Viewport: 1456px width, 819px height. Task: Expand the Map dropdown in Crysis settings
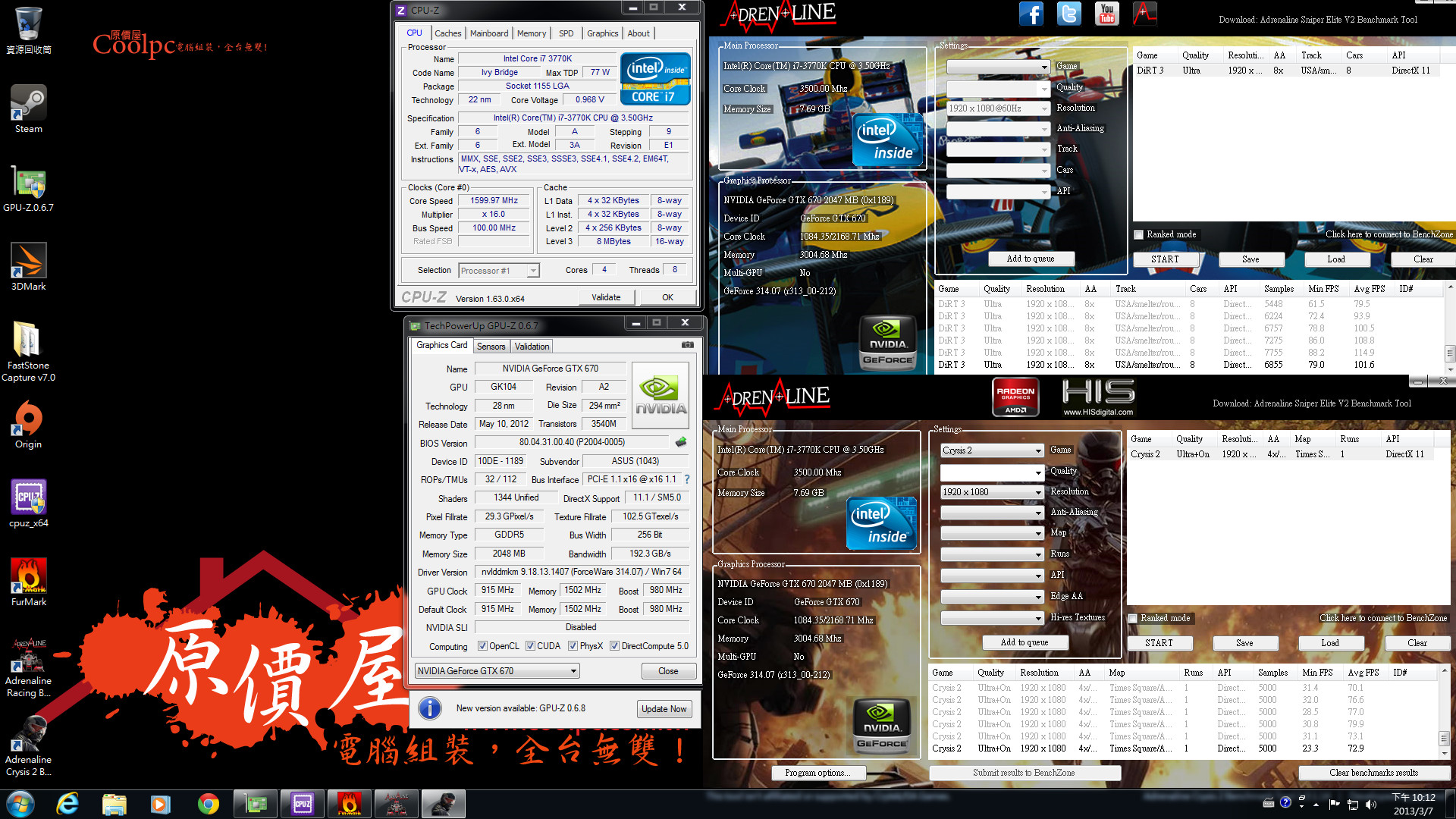[992, 533]
